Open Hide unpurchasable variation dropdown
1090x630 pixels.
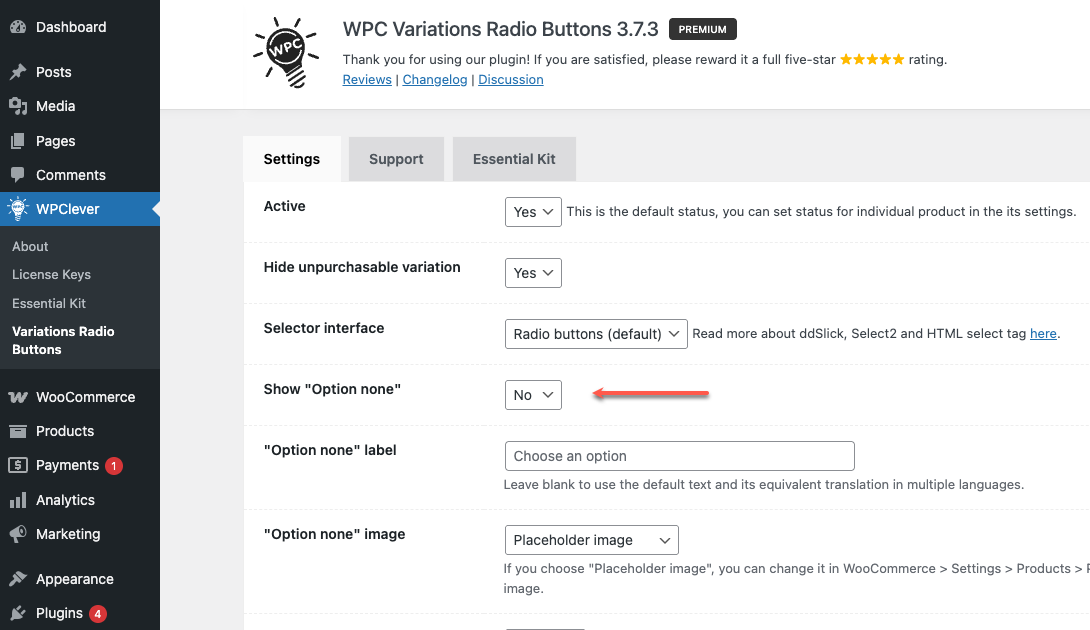click(x=533, y=273)
